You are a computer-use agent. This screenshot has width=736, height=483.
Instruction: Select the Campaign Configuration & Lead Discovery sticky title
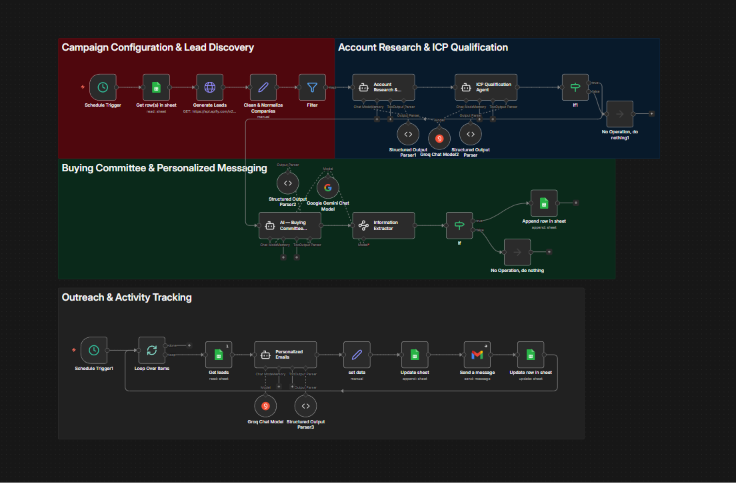click(x=158, y=47)
